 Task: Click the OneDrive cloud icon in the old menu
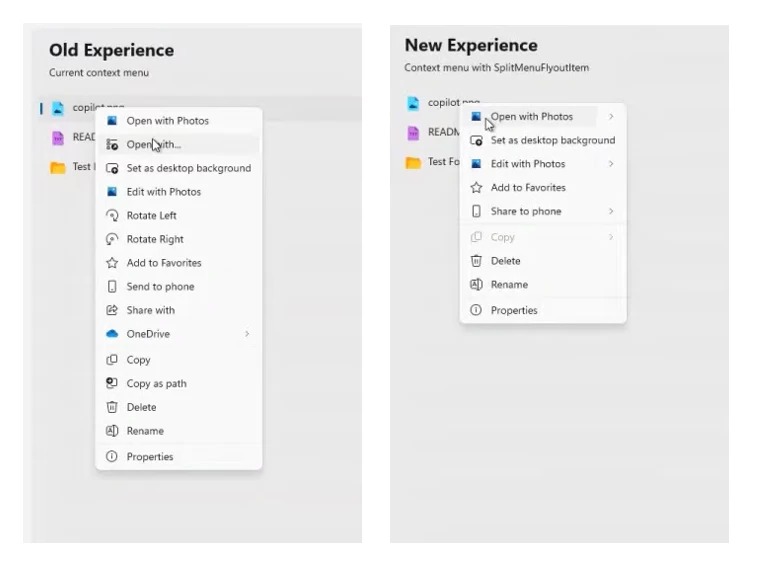[x=113, y=334]
